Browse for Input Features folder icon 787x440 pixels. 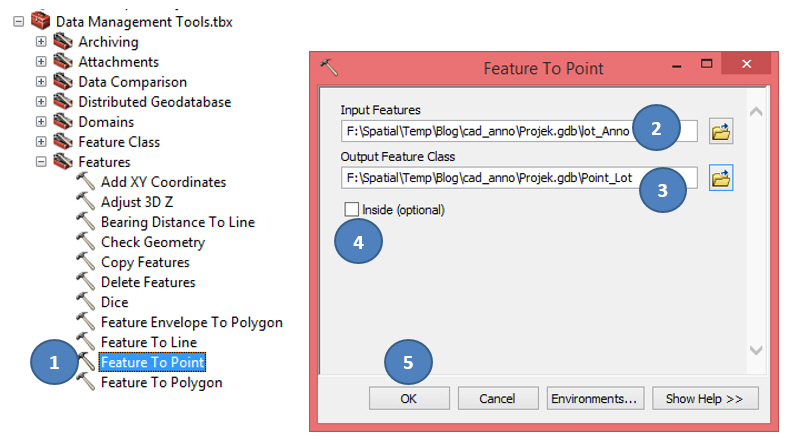pos(721,130)
